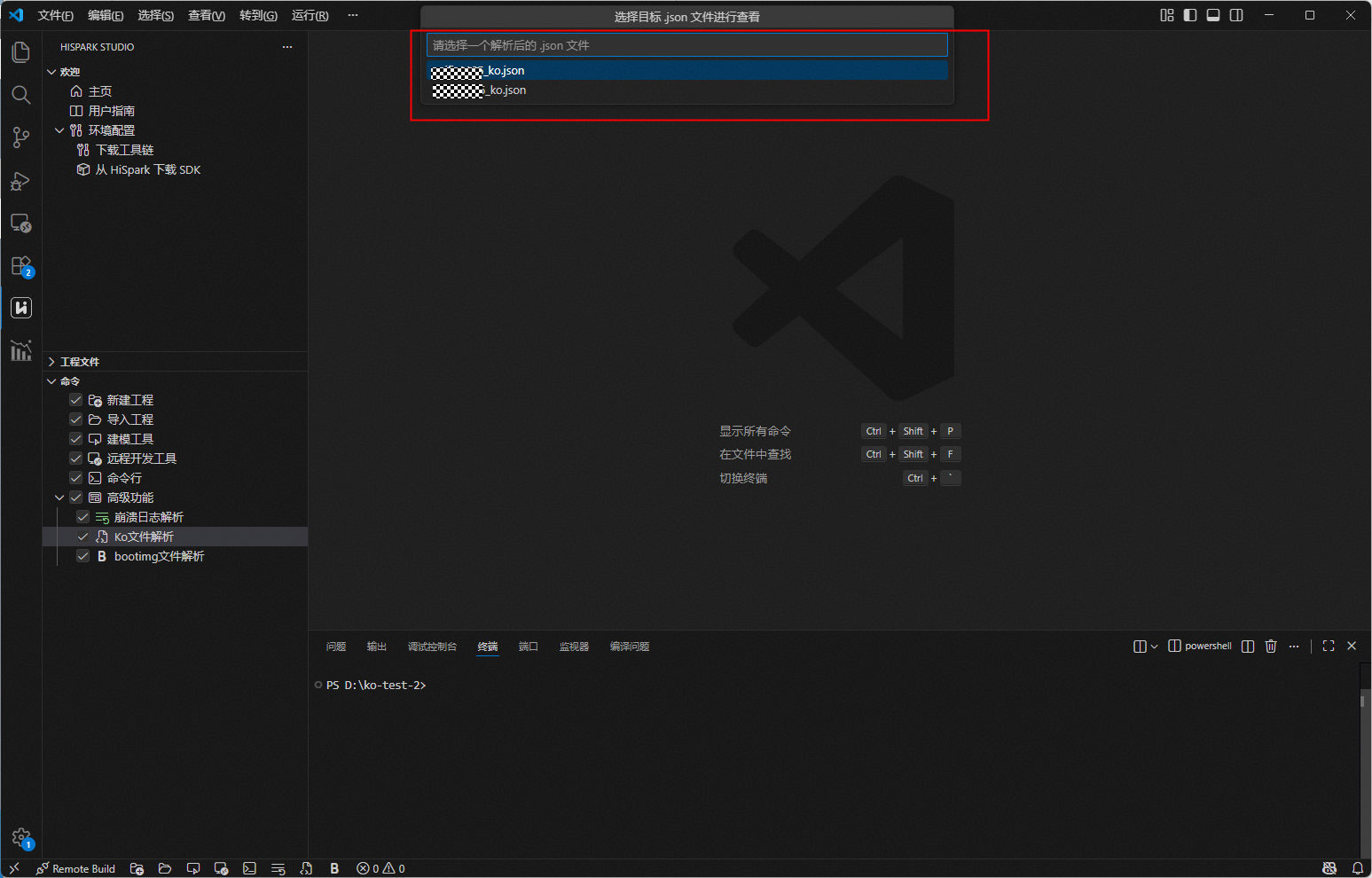Screen dimensions: 1372x878
Task: Uncheck the 崩溃日志解析 checkbox
Action: click(83, 517)
